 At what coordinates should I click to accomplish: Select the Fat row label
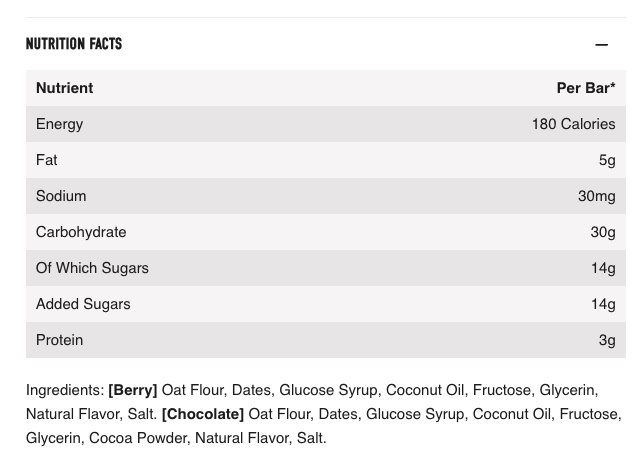(46, 160)
